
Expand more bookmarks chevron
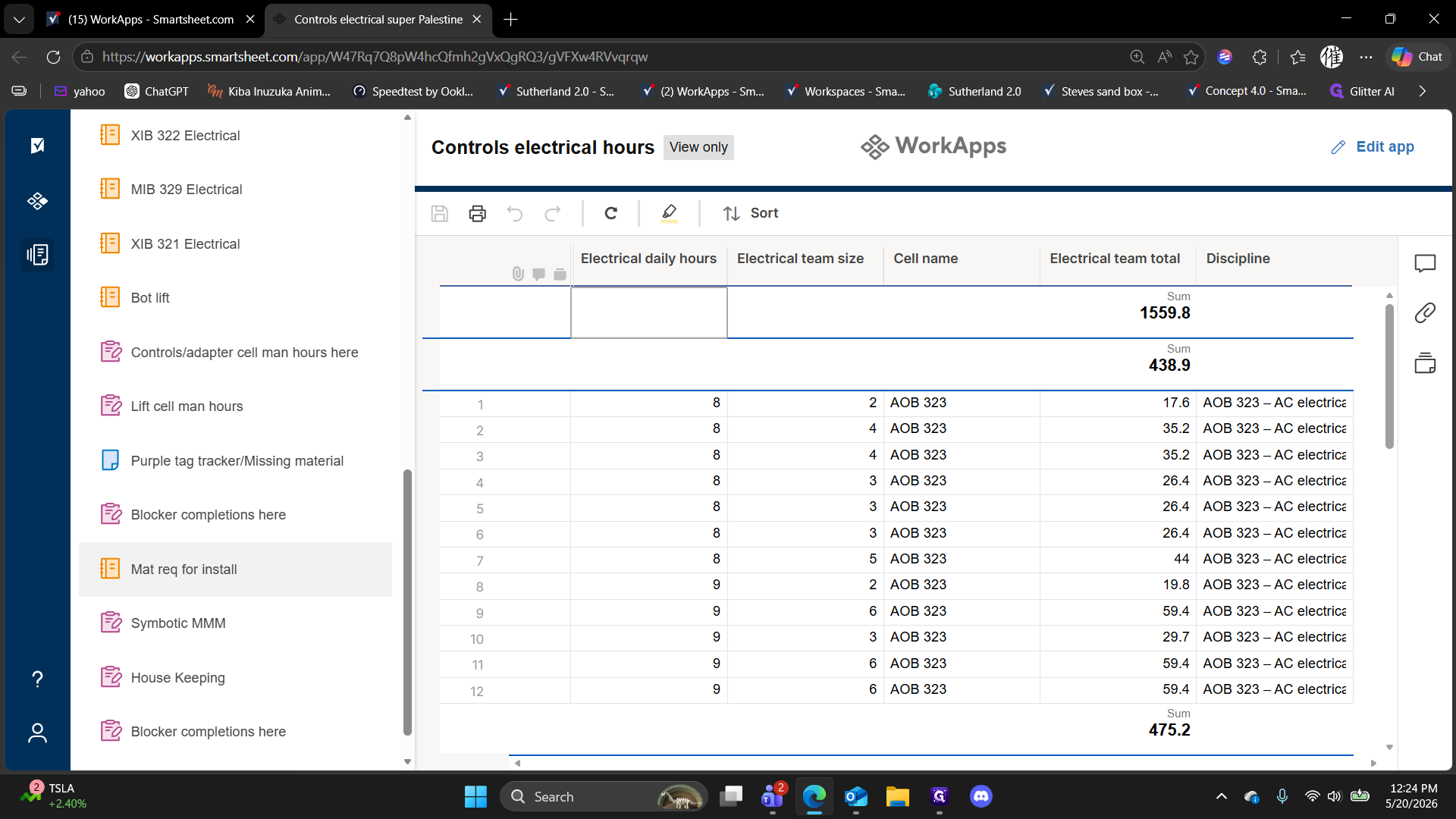[x=1423, y=91]
